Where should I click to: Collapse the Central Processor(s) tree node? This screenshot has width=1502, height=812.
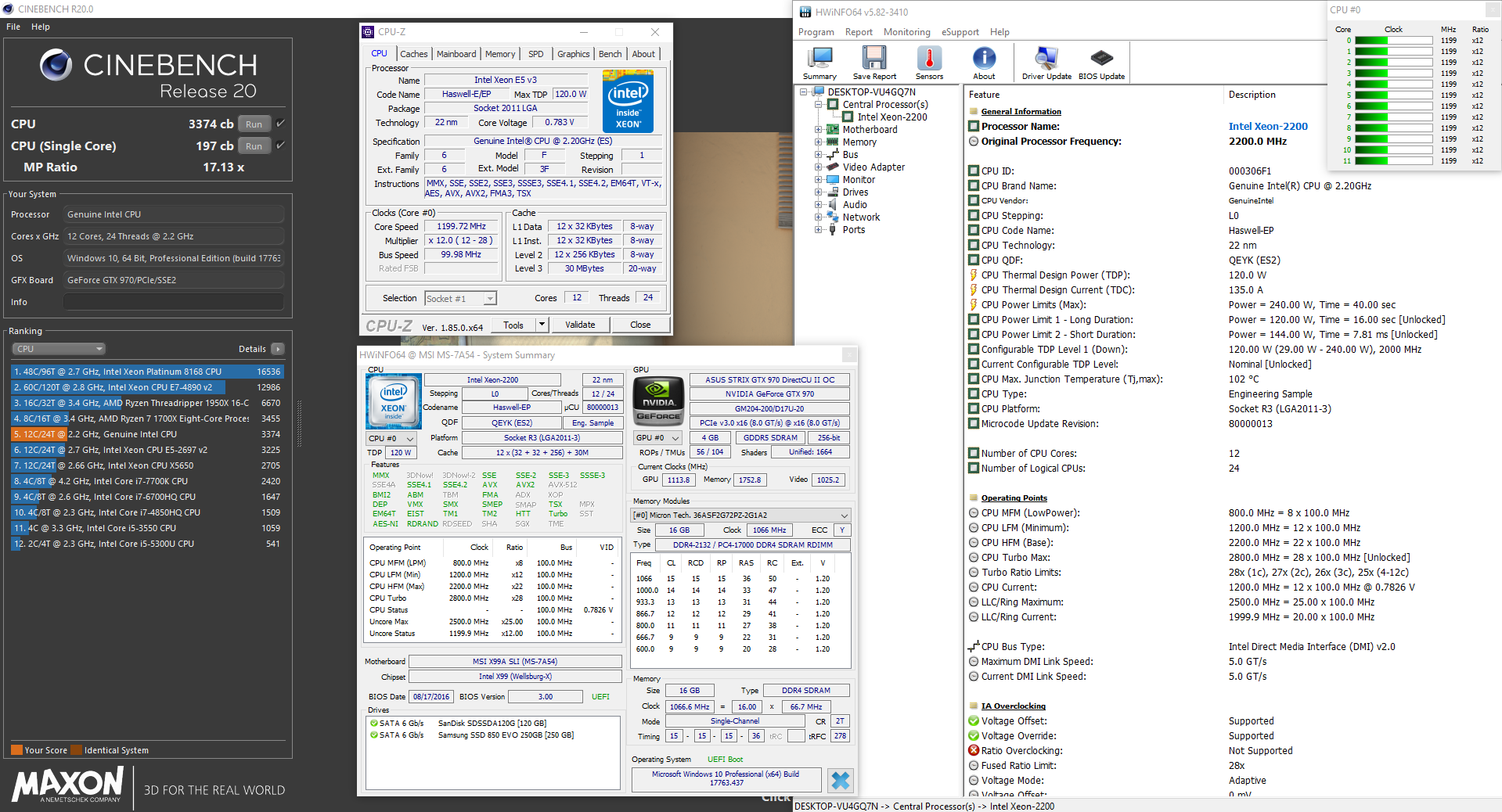coord(819,105)
